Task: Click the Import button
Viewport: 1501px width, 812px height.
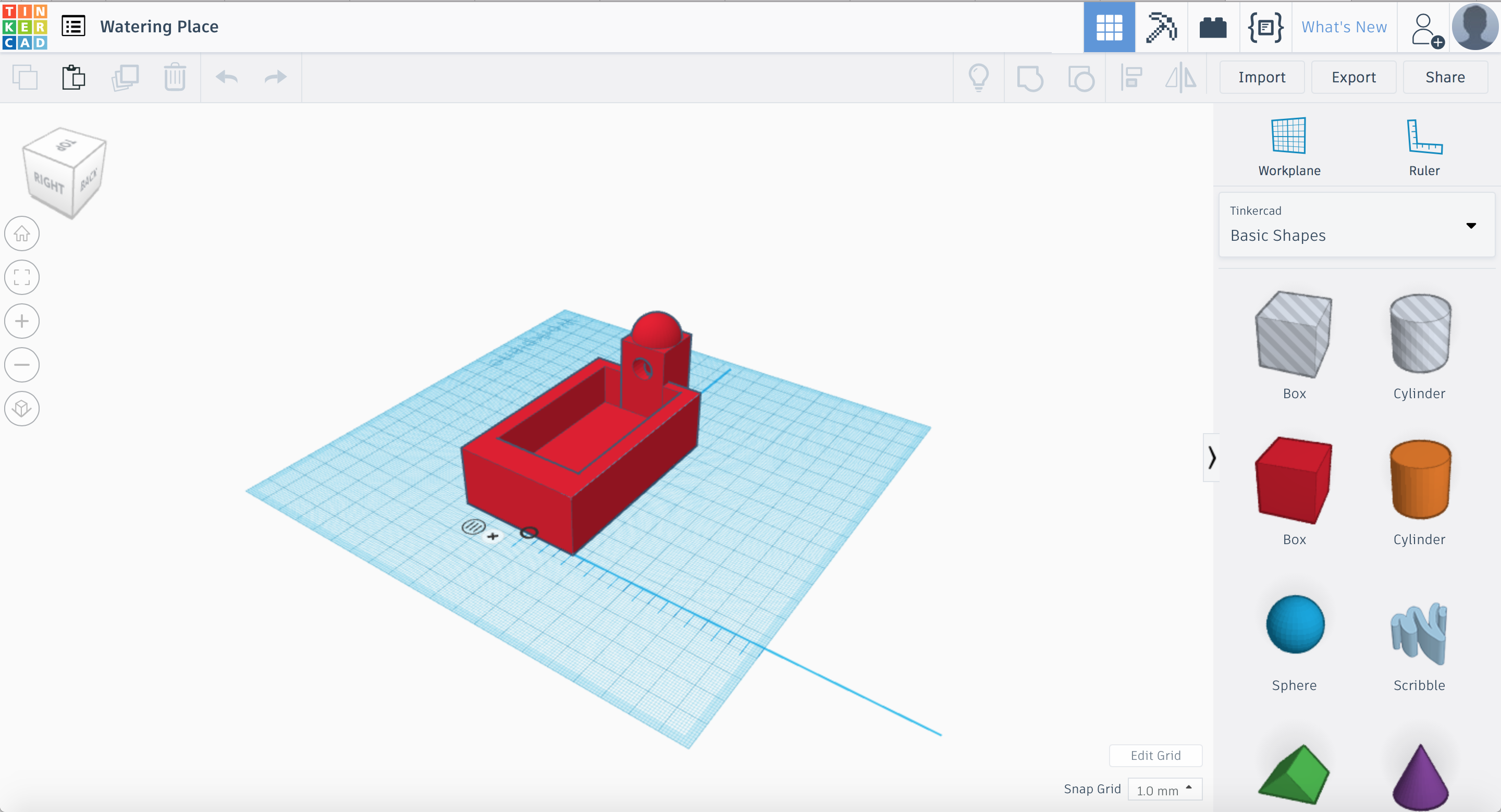Action: click(x=1261, y=77)
